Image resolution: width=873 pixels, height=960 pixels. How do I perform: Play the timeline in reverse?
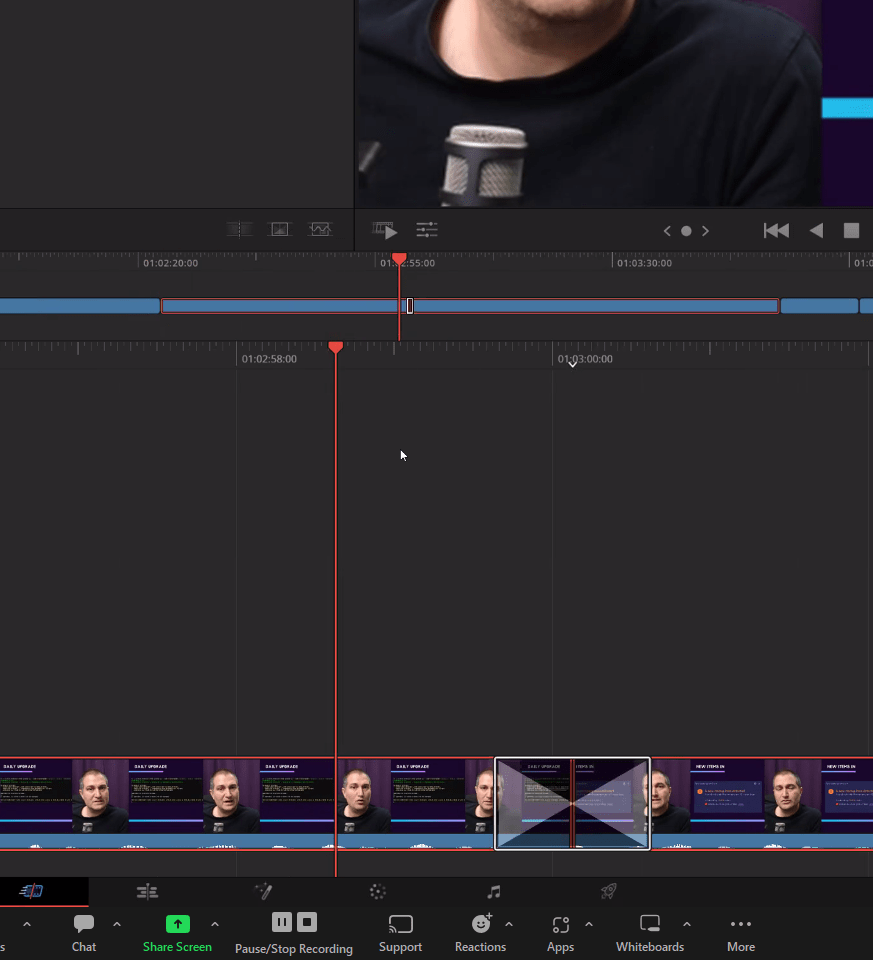pos(816,231)
